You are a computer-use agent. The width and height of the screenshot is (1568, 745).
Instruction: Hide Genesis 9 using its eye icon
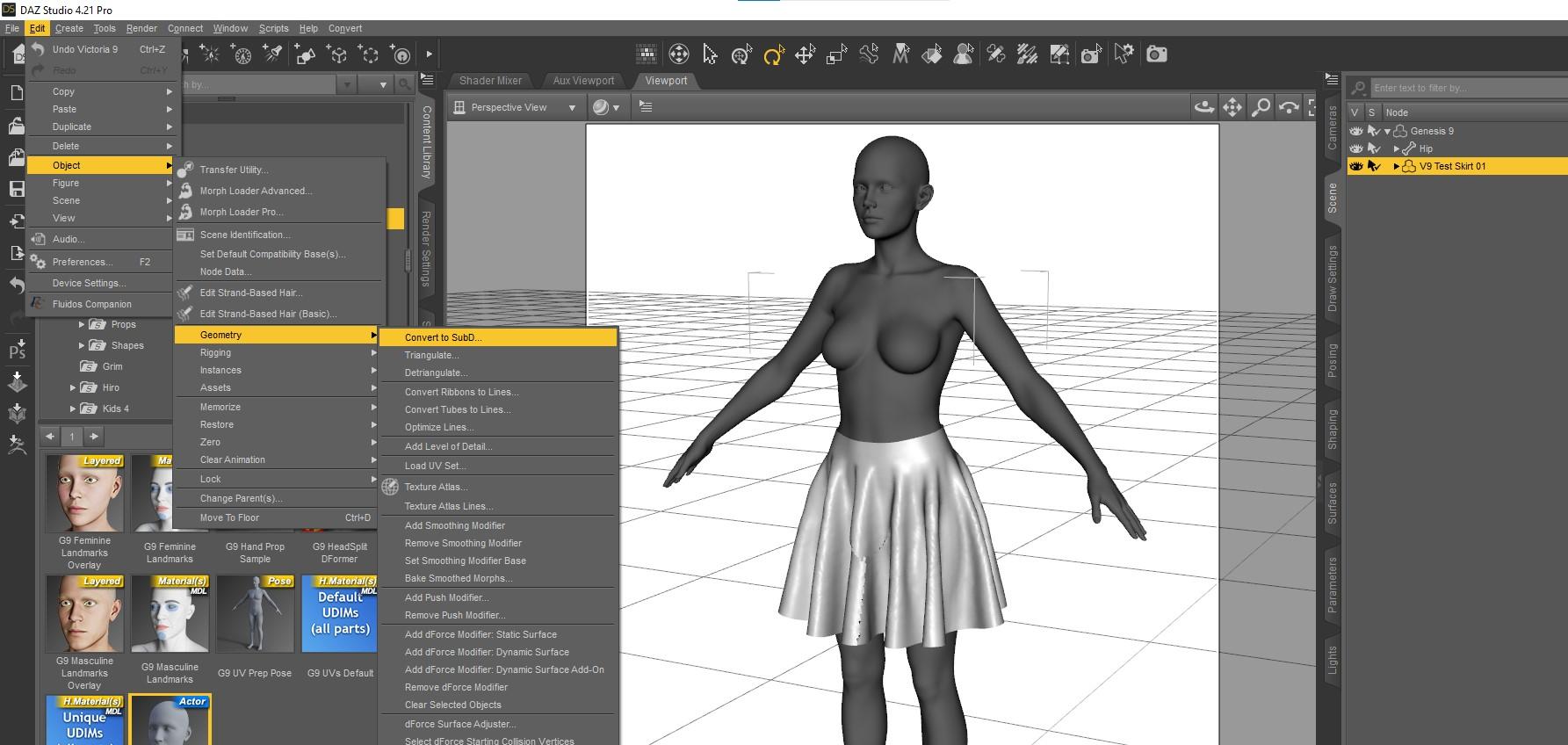pyautogui.click(x=1356, y=131)
